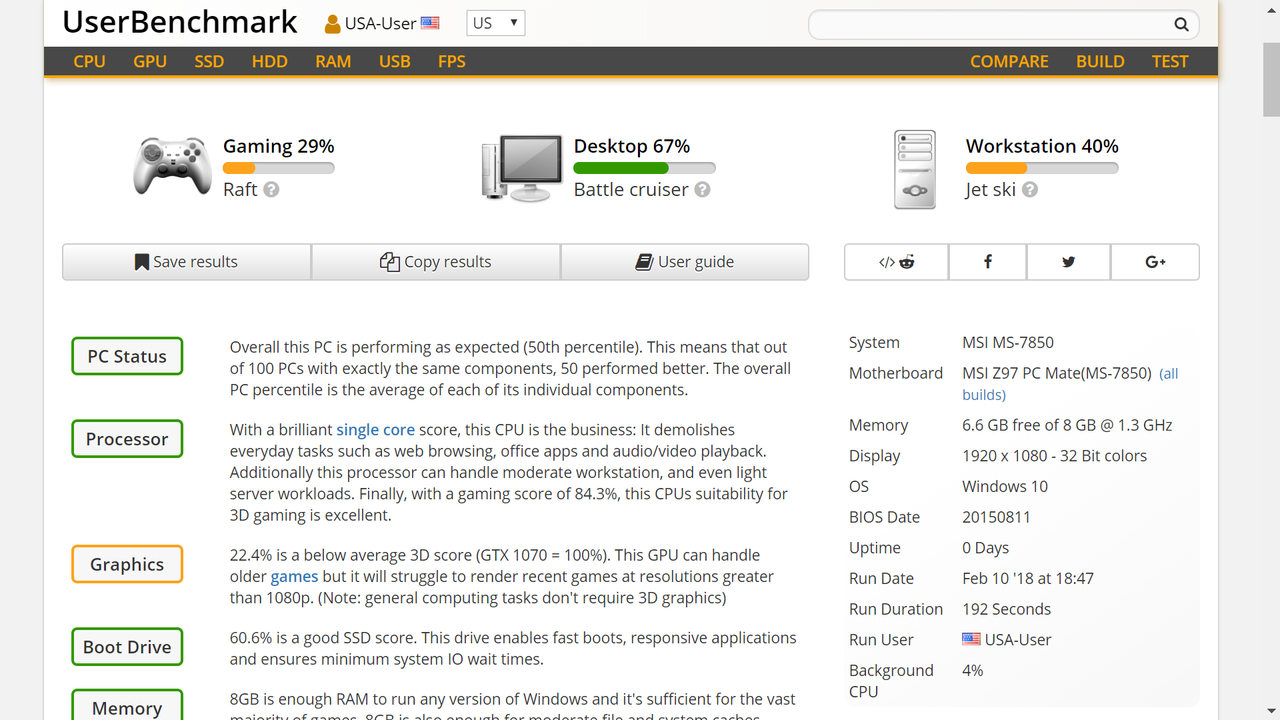1280x720 pixels.
Task: Share results on Twitter
Action: [x=1068, y=262]
